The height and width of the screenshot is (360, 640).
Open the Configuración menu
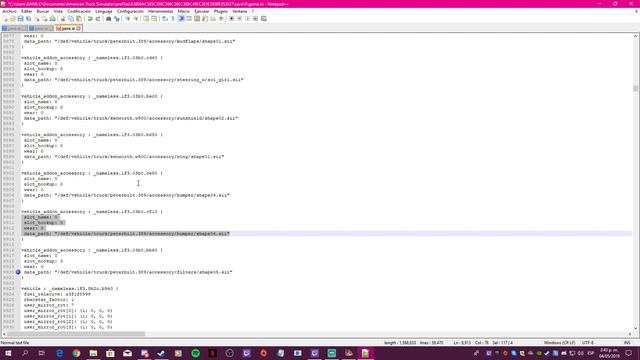(x=130, y=11)
